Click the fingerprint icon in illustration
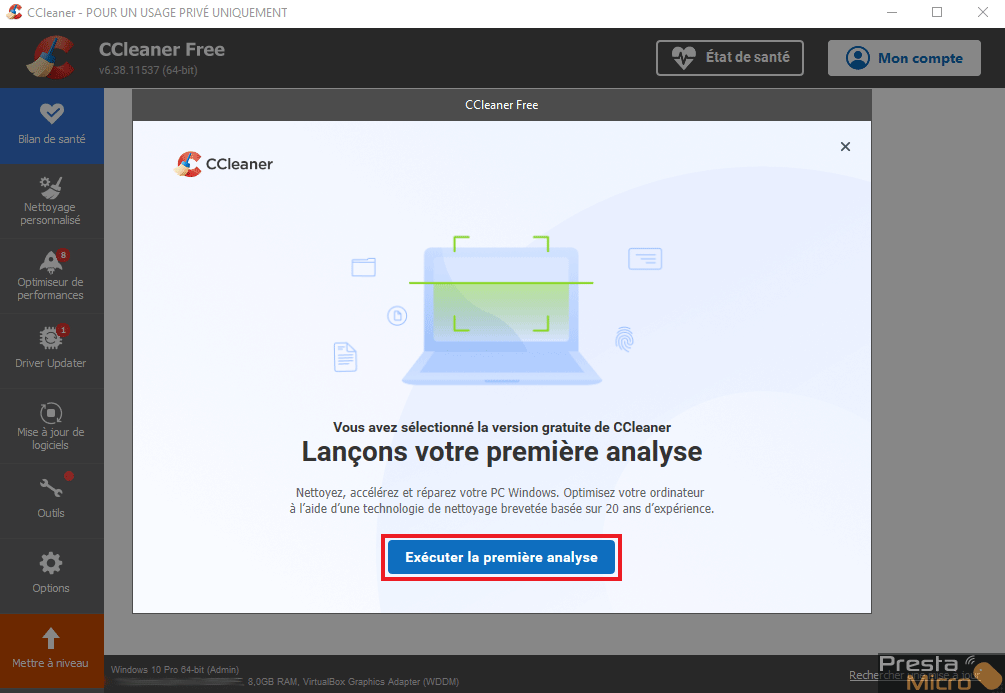Screen dimensions: 1005x693 (x=624, y=339)
